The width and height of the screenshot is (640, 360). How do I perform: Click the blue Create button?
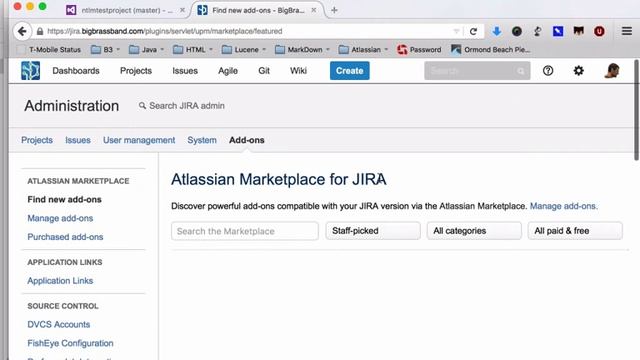point(350,71)
